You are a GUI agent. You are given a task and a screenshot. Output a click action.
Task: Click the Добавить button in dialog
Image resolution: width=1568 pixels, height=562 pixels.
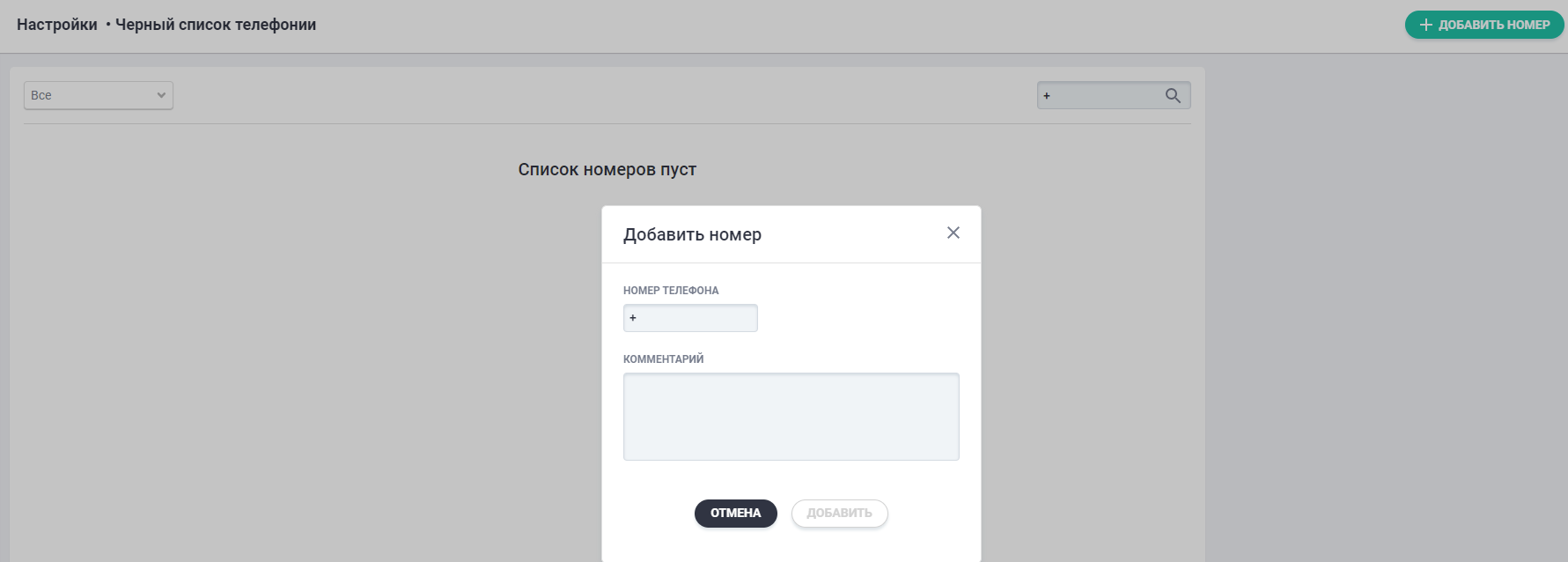(x=839, y=513)
